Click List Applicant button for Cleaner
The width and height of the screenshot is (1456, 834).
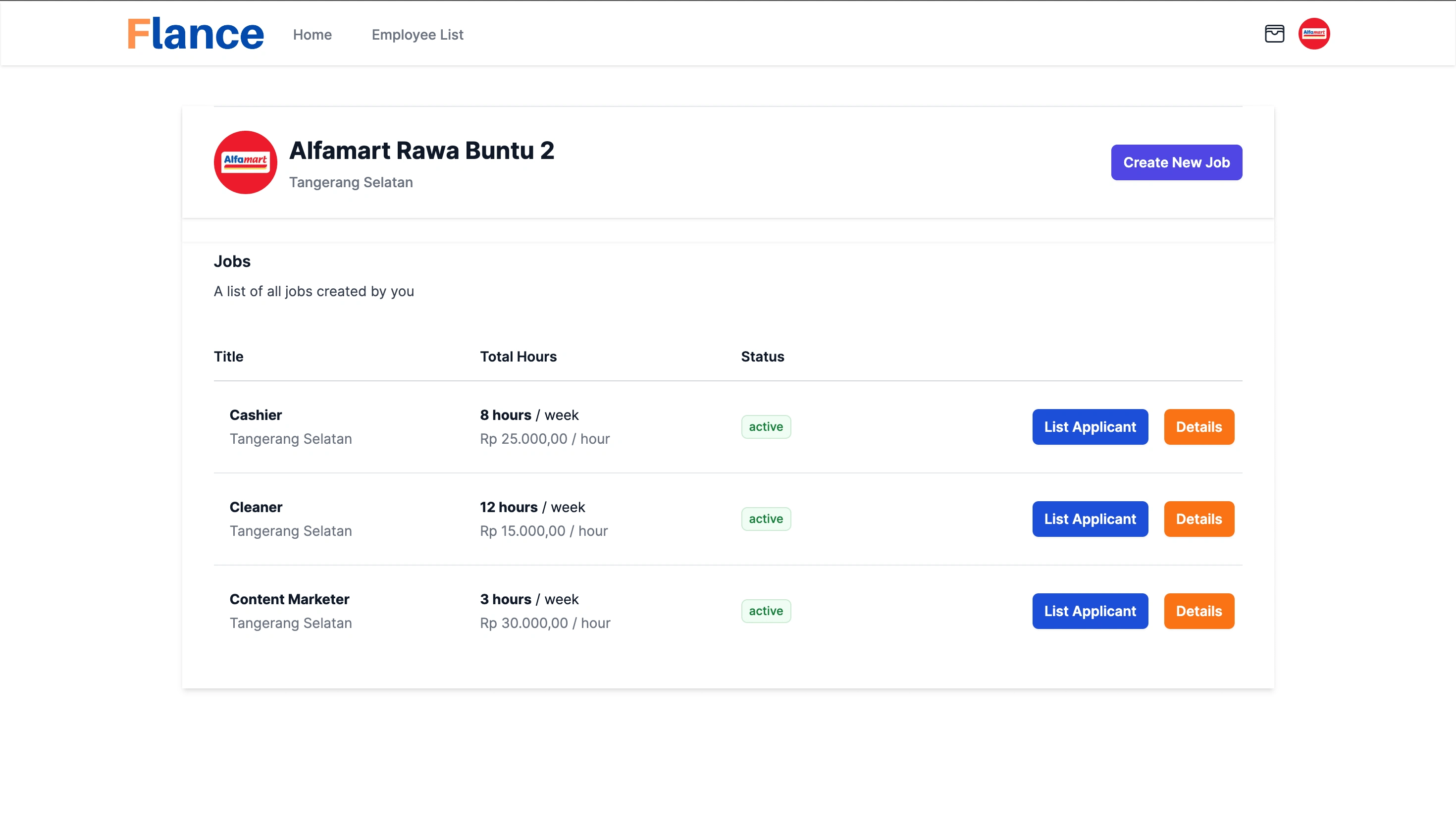tap(1090, 518)
